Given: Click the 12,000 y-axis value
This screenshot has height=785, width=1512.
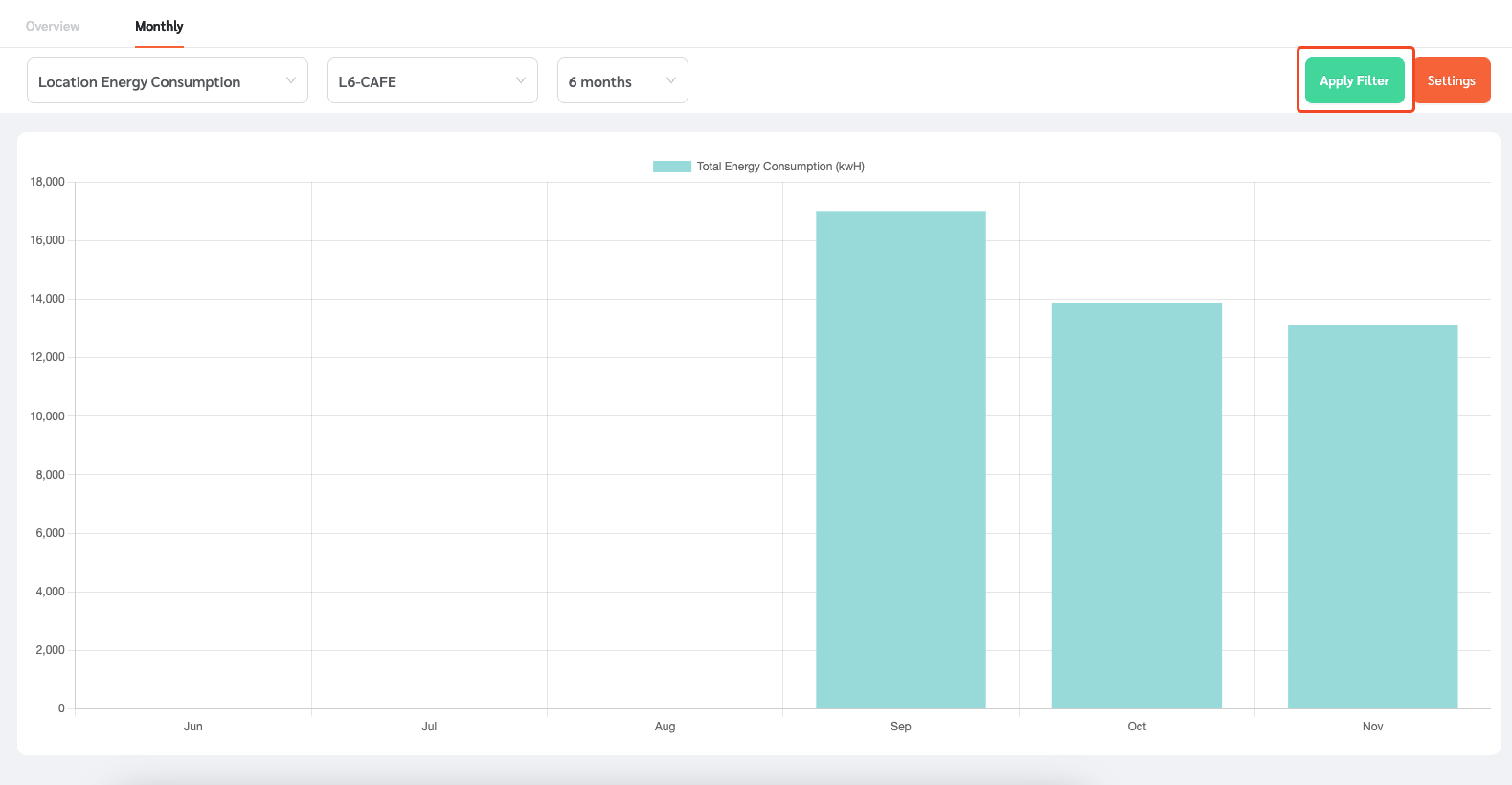Looking at the screenshot, I should (x=48, y=357).
